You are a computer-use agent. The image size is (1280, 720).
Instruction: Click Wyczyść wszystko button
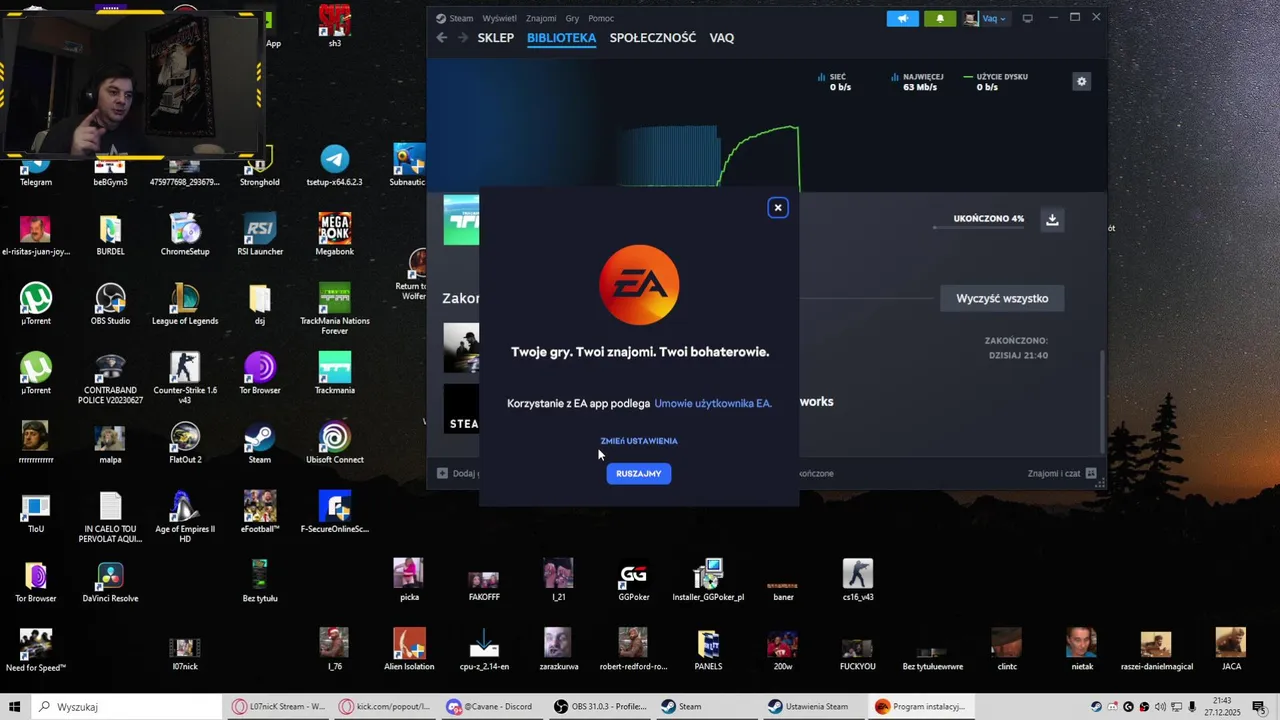1002,298
